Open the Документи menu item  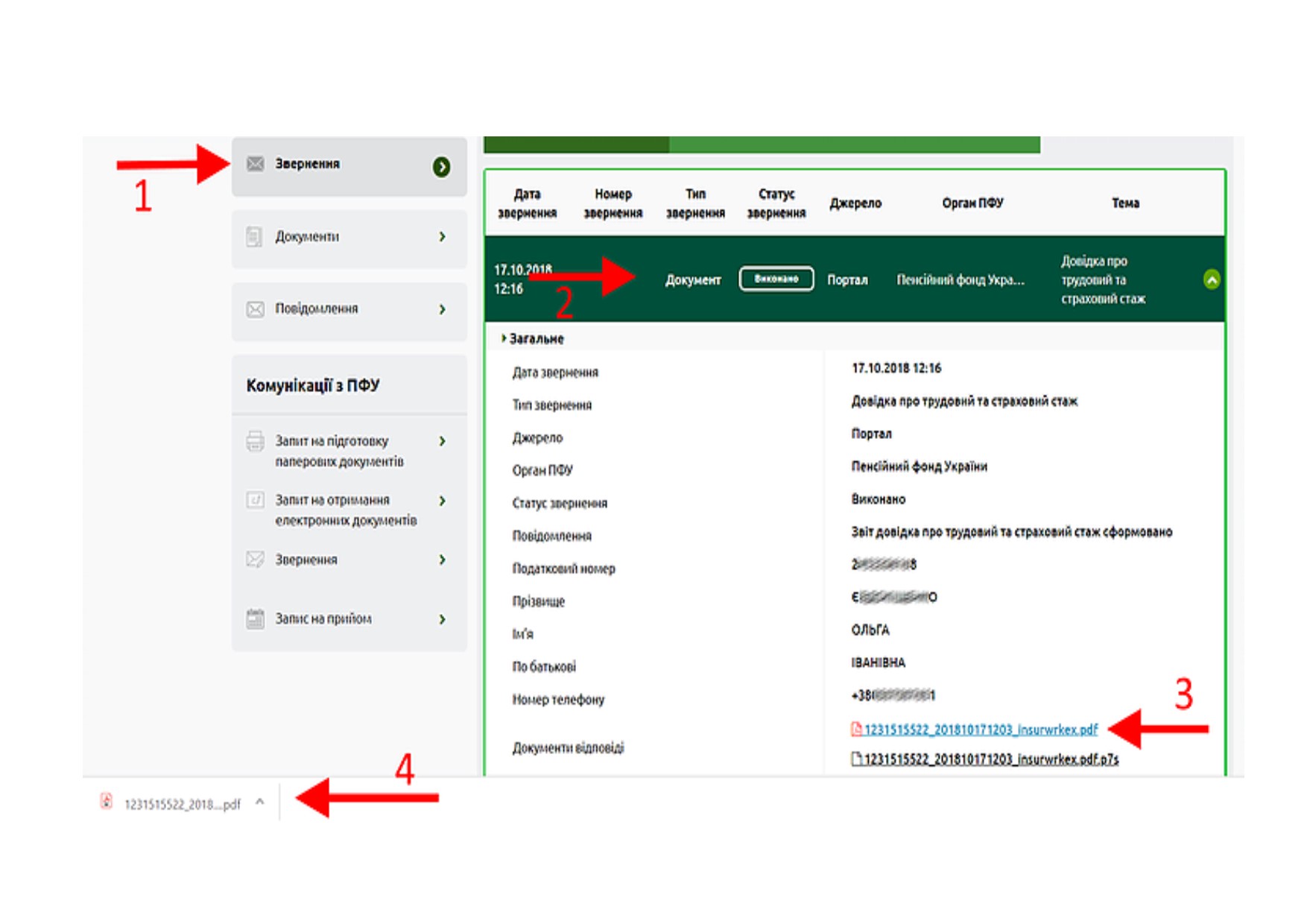point(307,237)
